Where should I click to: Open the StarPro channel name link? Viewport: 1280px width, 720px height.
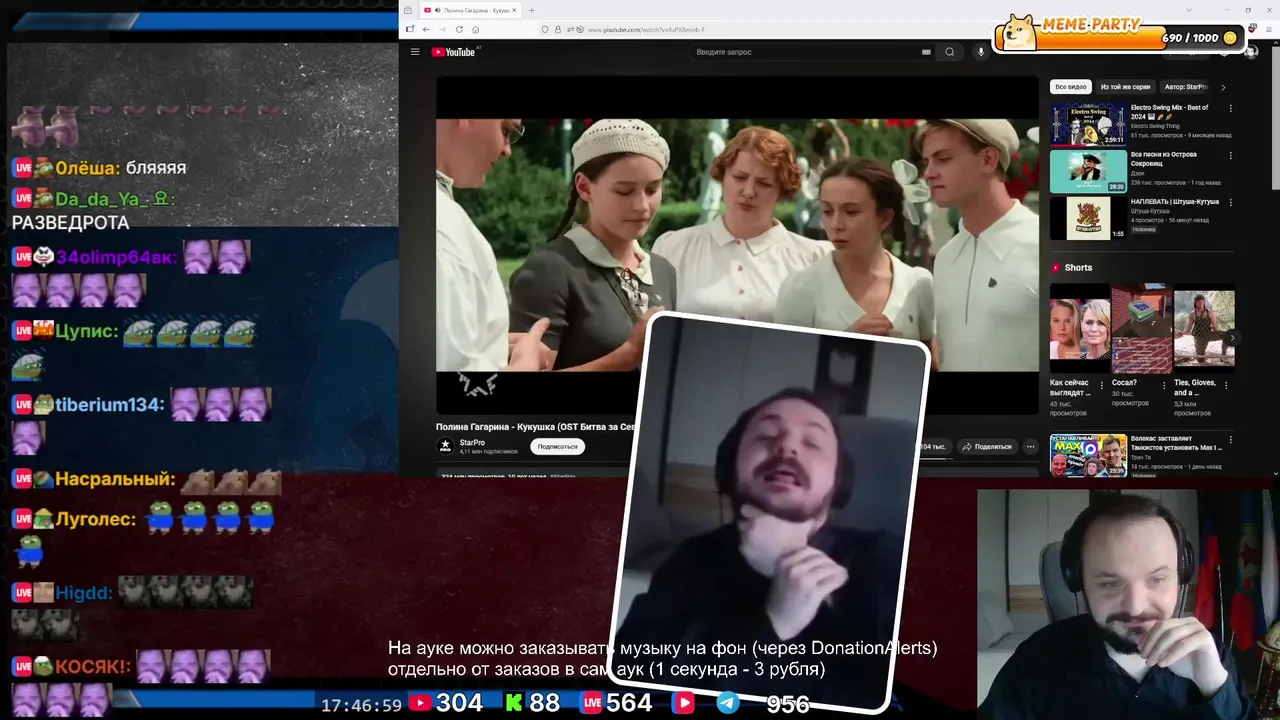tap(472, 442)
